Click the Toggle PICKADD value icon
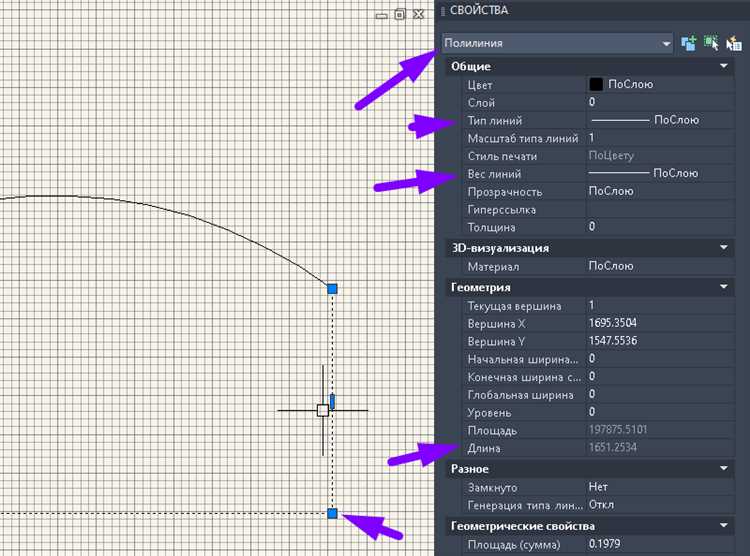 [688, 43]
